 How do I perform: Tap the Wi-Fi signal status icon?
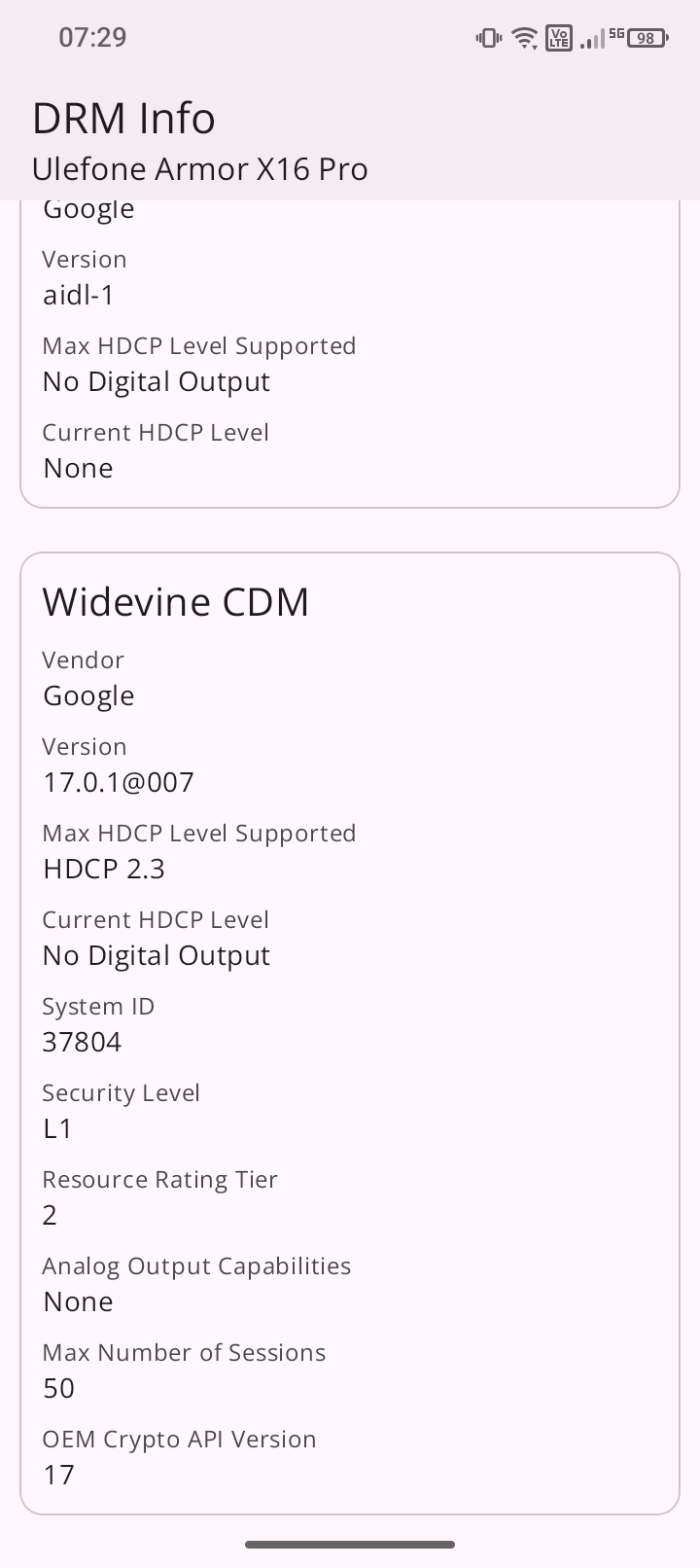click(525, 38)
